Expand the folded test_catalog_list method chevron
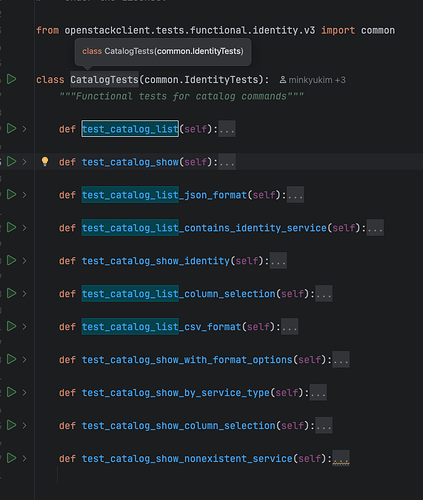The height and width of the screenshot is (500, 423). coord(24,129)
